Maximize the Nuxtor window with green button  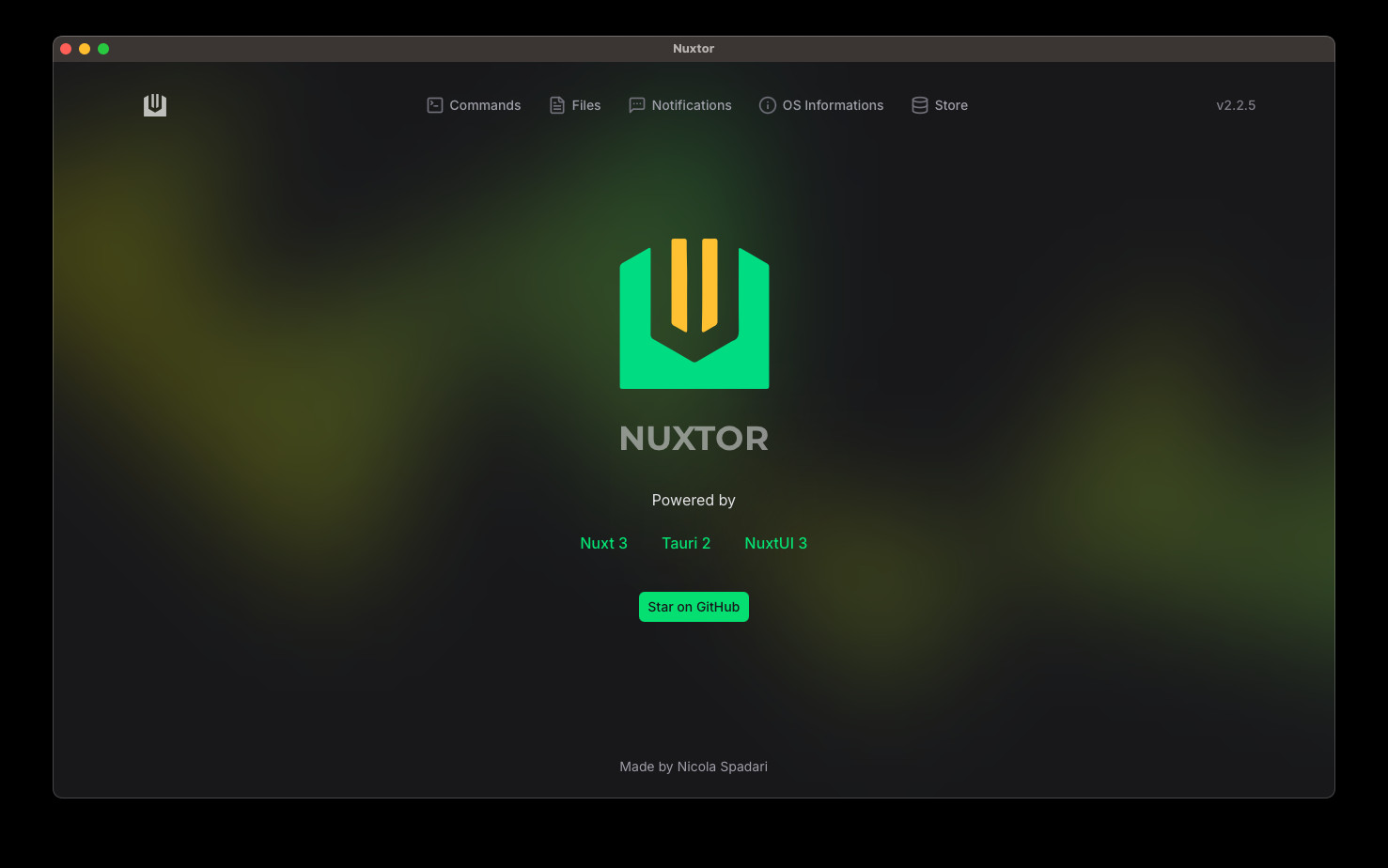point(103,49)
